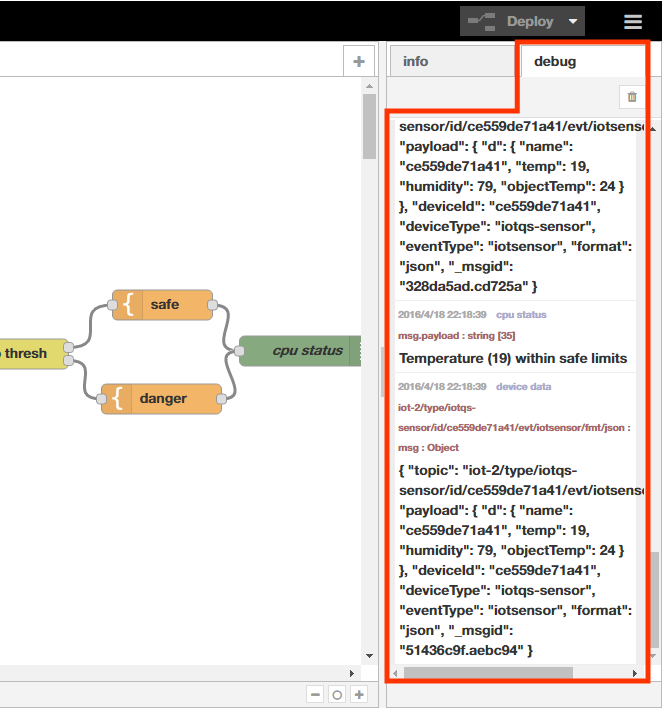Click the device data label in debug log

coord(523,387)
